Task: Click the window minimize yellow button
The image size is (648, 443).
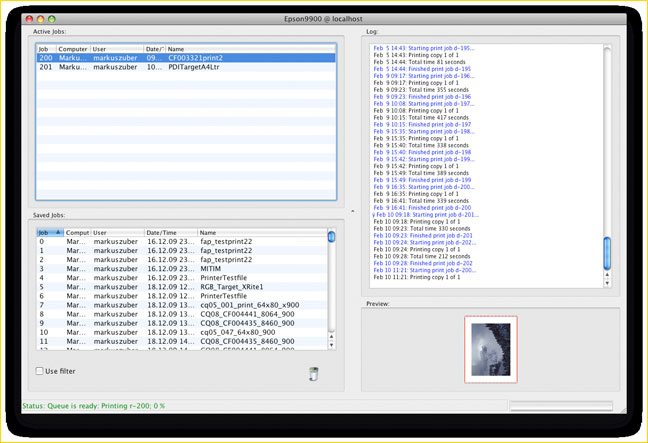Action: [x=40, y=19]
